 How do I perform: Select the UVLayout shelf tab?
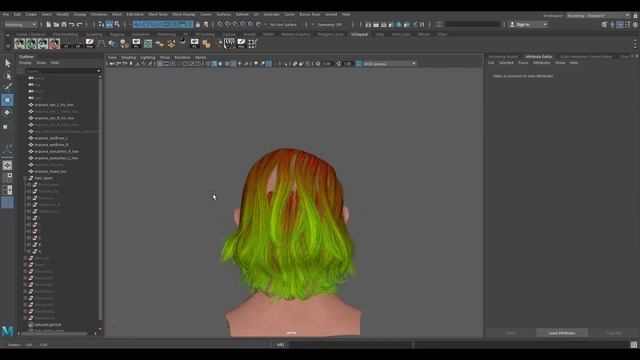pyautogui.click(x=359, y=34)
